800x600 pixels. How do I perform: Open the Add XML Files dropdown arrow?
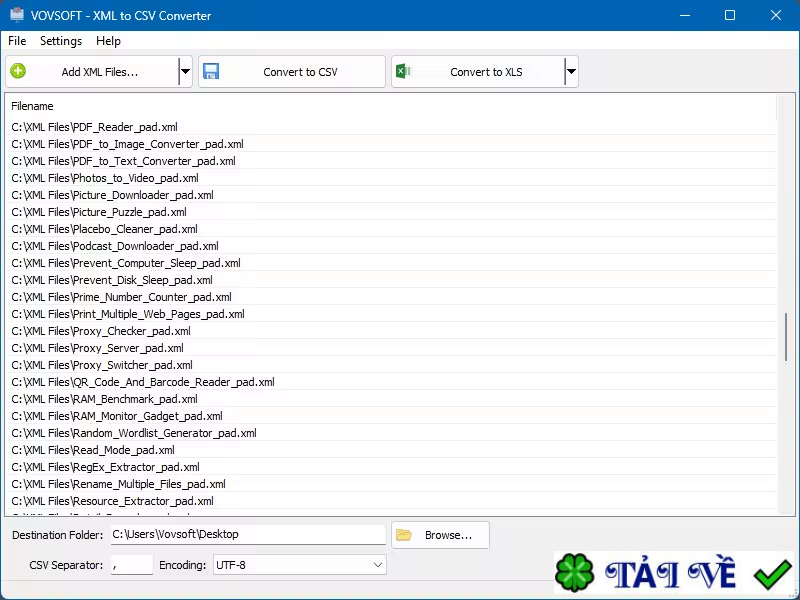(185, 70)
